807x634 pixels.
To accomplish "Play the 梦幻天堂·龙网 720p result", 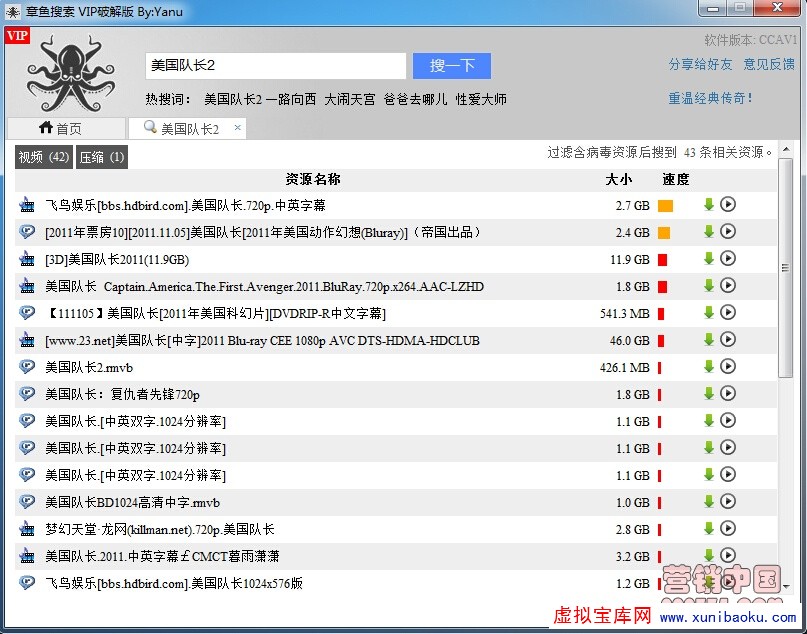I will coord(728,529).
